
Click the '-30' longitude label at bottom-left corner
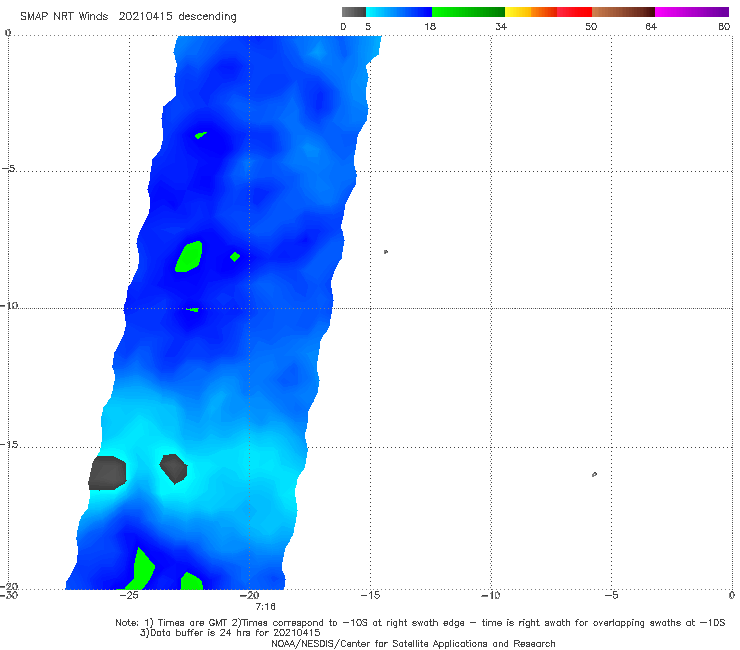click(x=9, y=595)
